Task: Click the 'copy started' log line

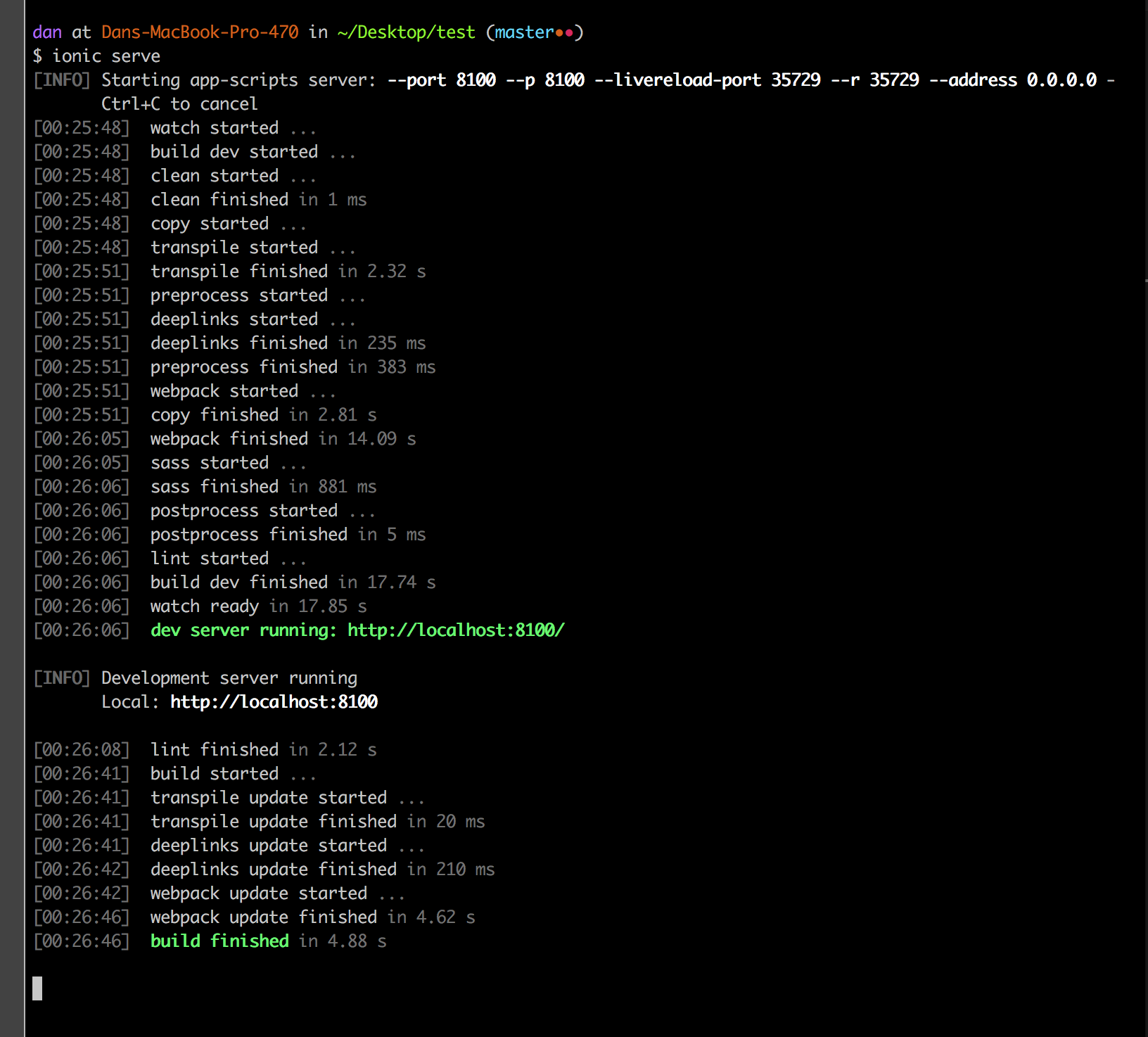Action: (228, 224)
